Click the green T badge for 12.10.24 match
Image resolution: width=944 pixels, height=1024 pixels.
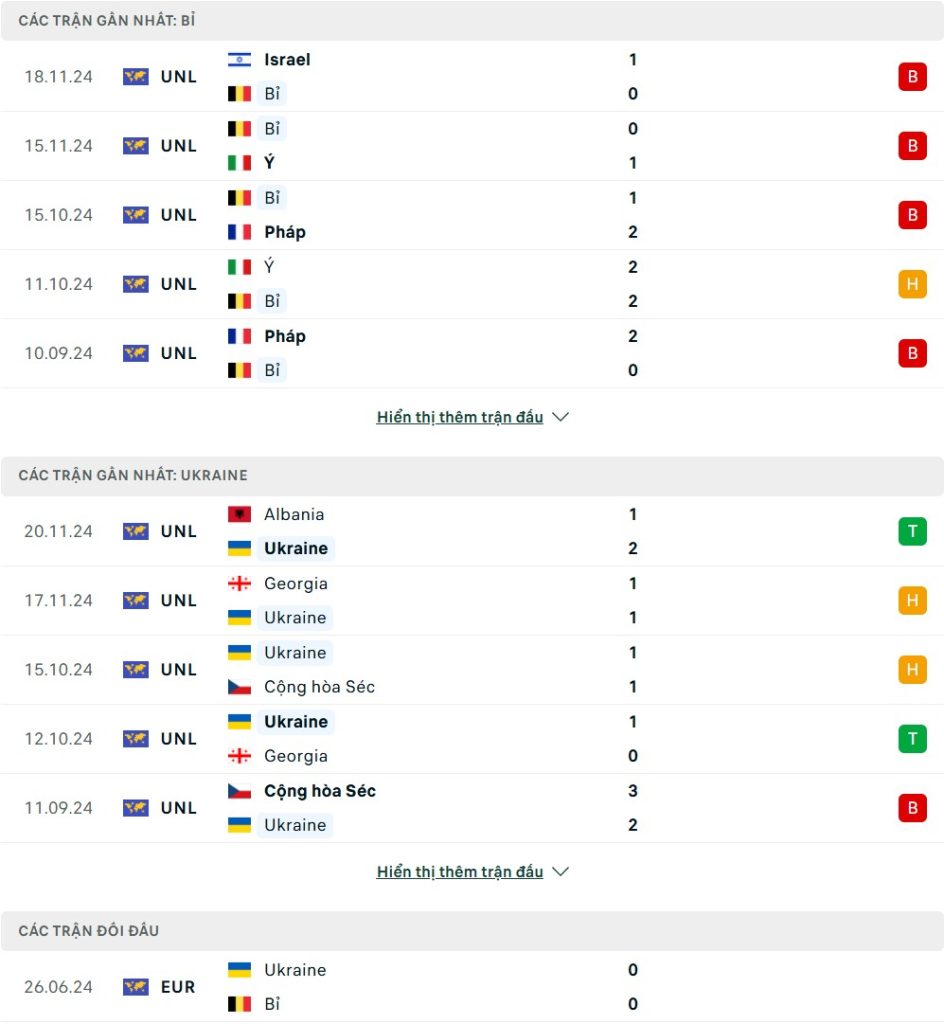(912, 739)
